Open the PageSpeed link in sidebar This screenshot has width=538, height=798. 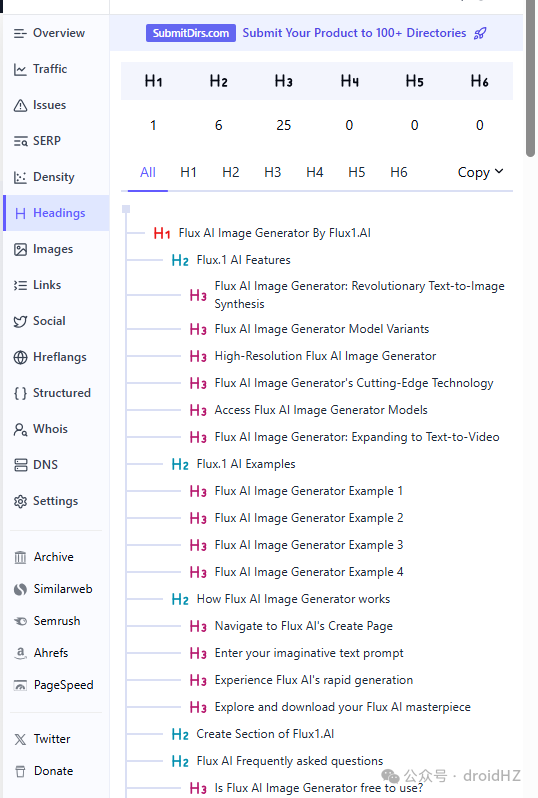click(53, 685)
